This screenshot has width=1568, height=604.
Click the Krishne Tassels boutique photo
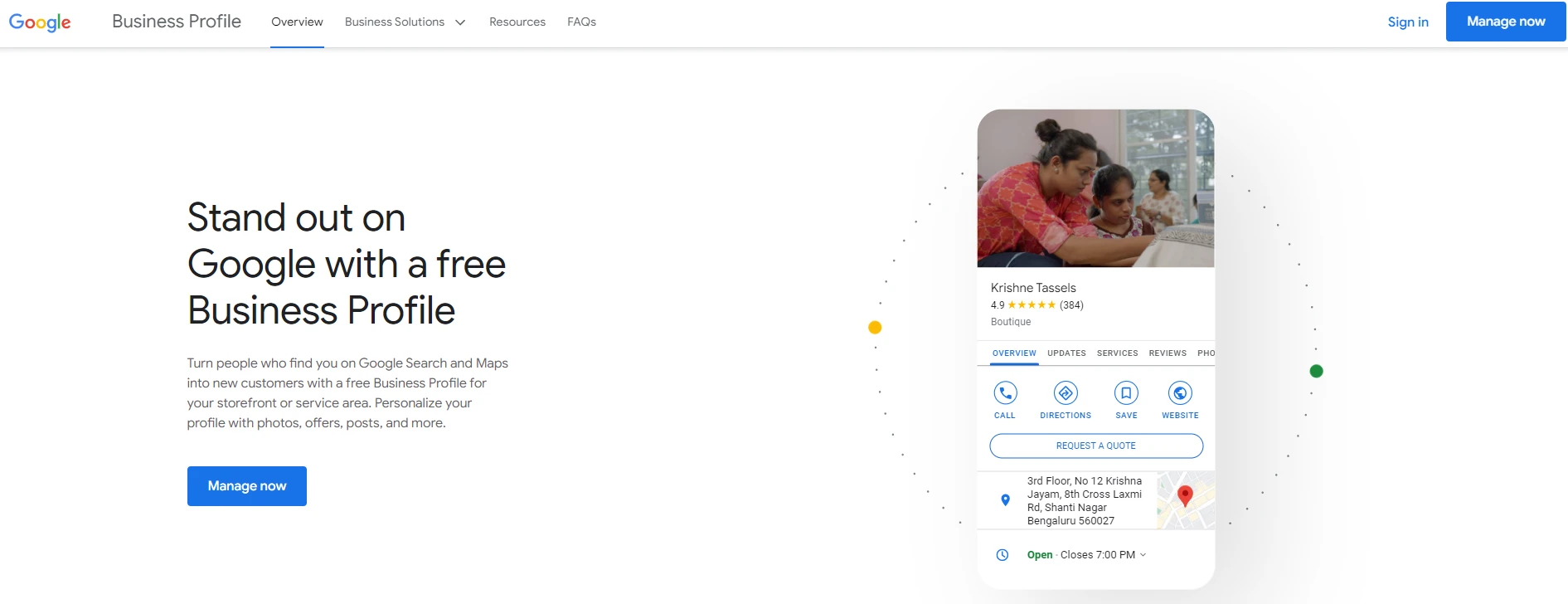(1096, 188)
